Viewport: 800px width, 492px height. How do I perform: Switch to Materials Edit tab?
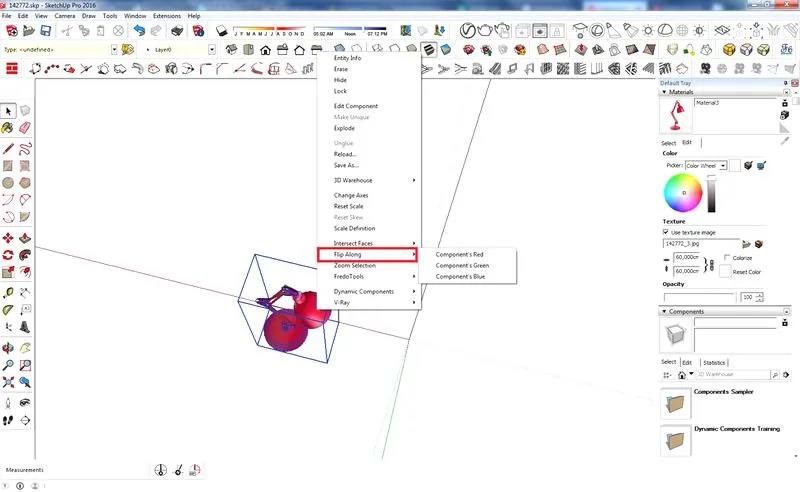[x=687, y=142]
